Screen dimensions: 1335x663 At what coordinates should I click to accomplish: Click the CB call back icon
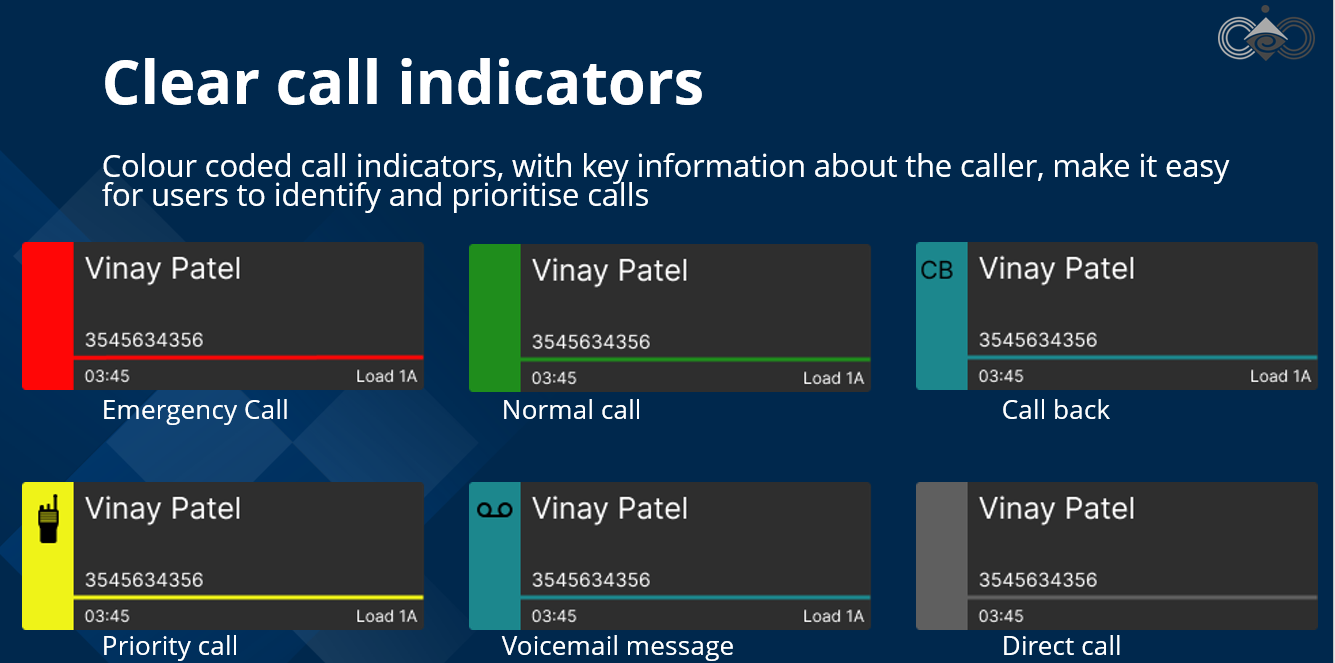(937, 270)
